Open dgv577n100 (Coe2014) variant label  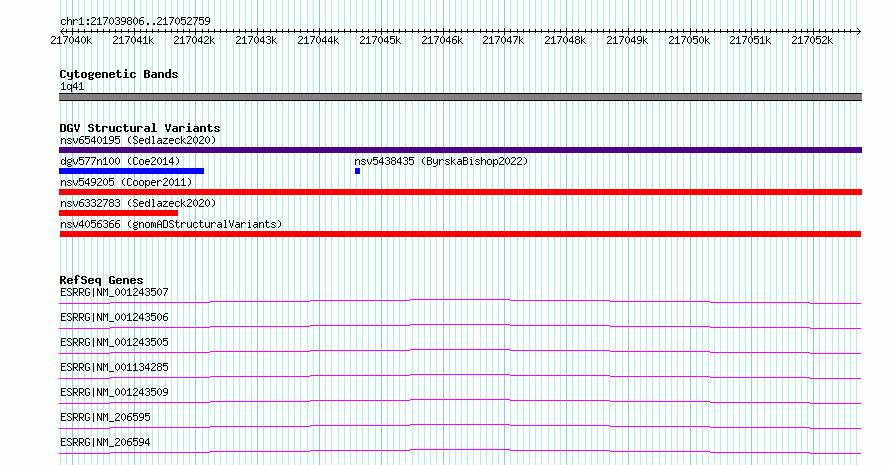tap(120, 161)
